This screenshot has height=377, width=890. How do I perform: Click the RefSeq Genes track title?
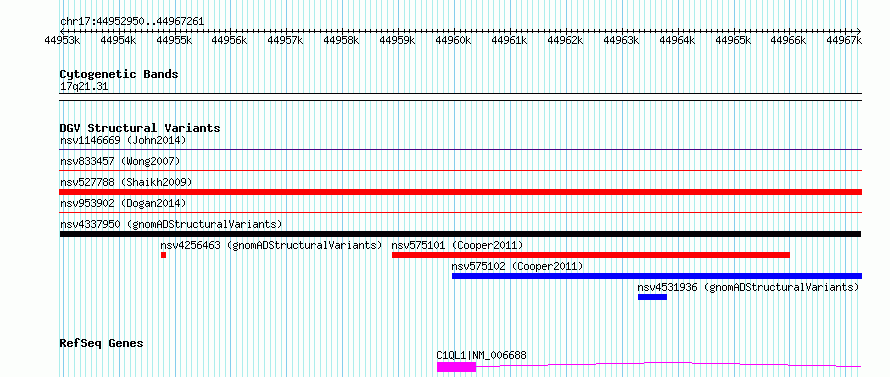(x=102, y=343)
